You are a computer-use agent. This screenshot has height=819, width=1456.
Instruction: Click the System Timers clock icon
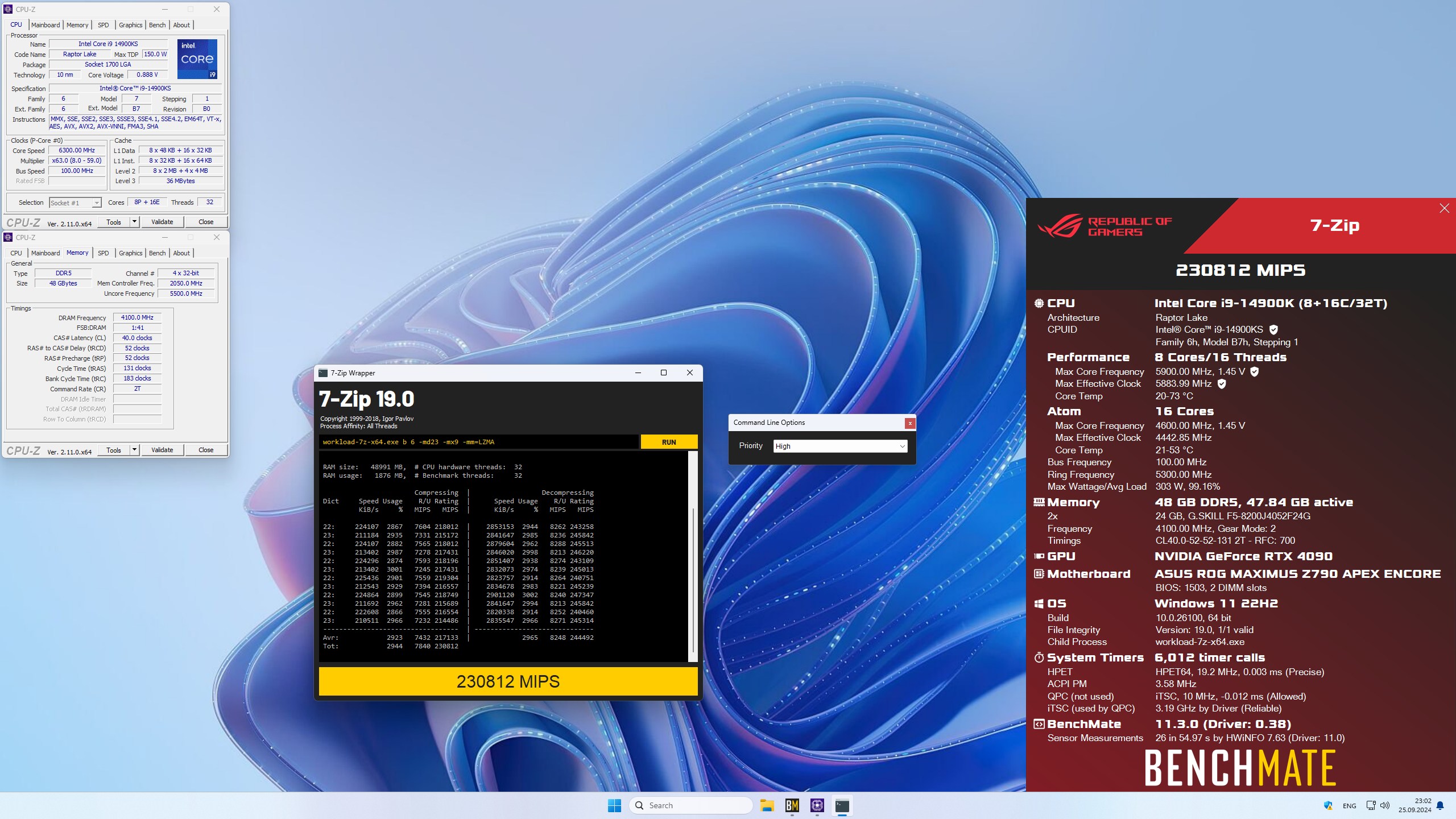1039,657
